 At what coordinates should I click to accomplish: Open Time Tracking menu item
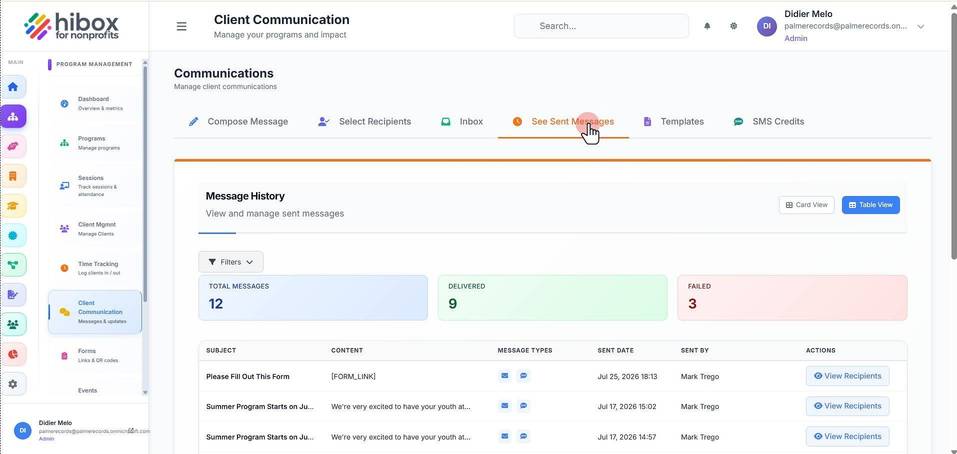click(x=95, y=268)
